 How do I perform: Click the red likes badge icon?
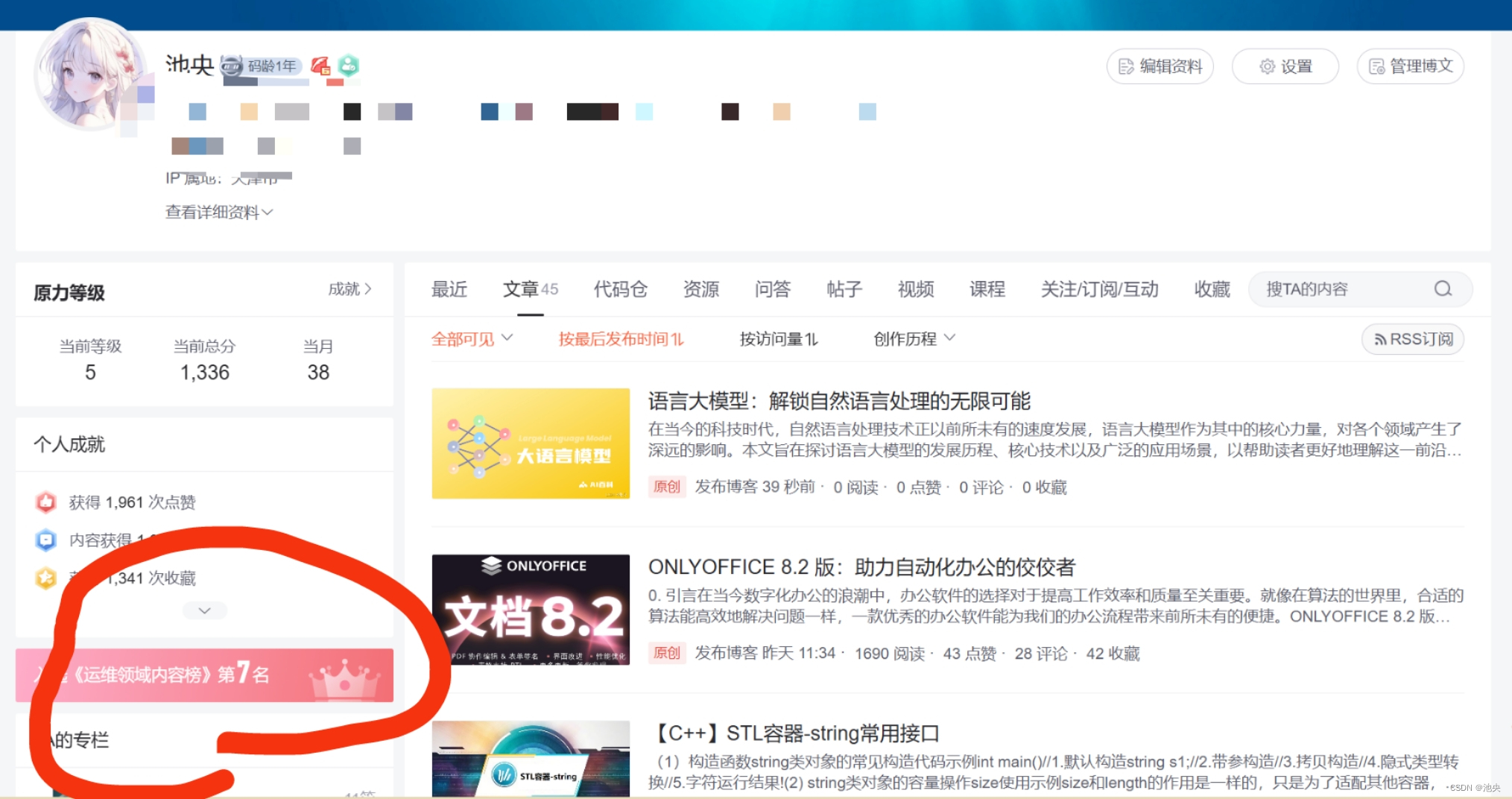(46, 502)
